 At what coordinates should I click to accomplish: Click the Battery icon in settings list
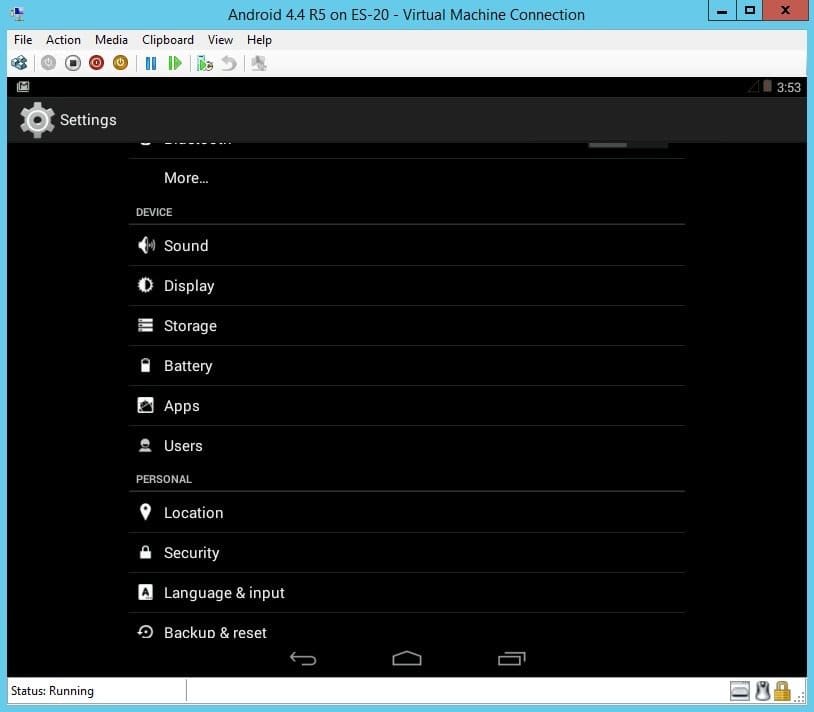(x=145, y=365)
